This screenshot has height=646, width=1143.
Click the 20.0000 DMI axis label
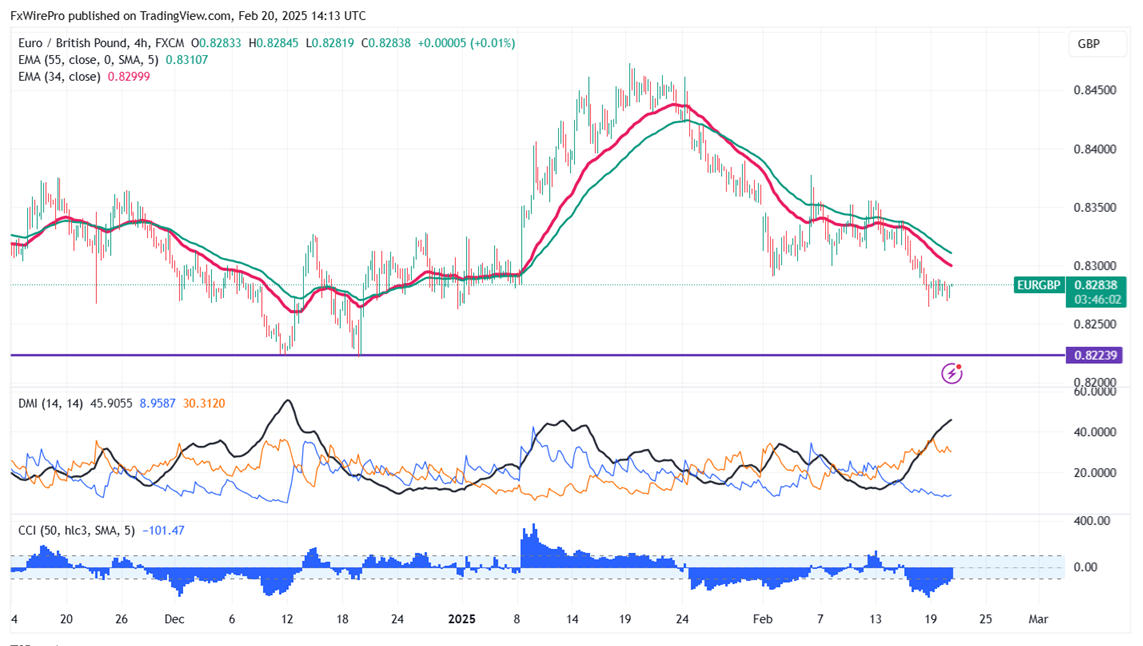click(x=1095, y=472)
